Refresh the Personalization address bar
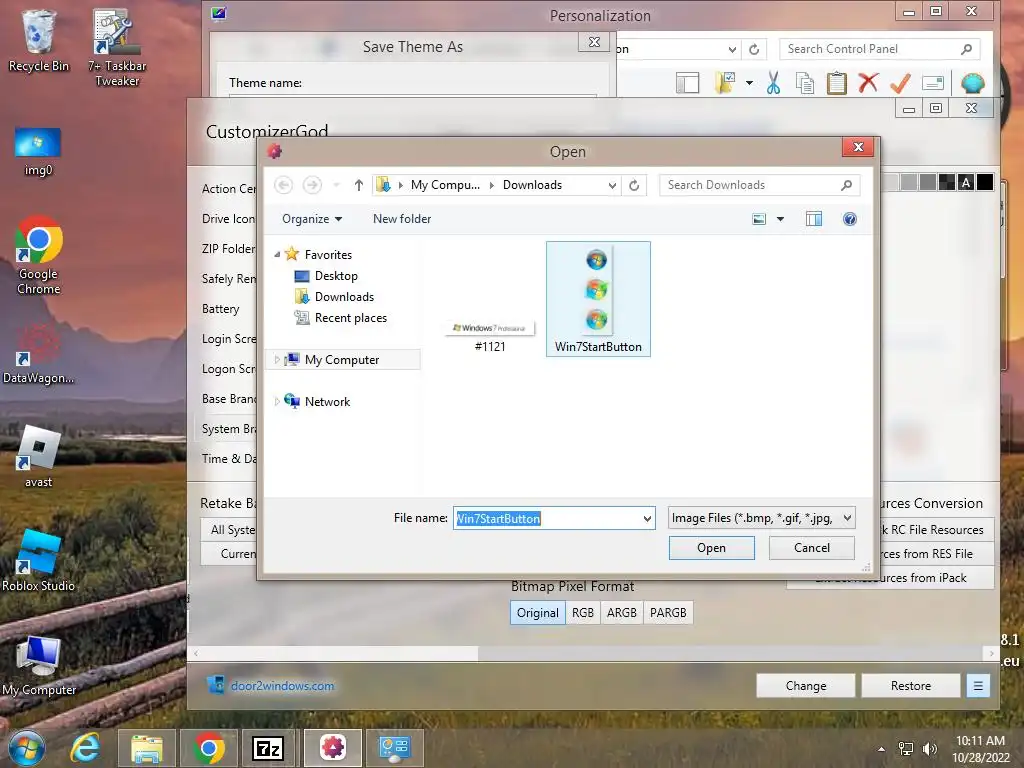The width and height of the screenshot is (1024, 768). click(754, 49)
